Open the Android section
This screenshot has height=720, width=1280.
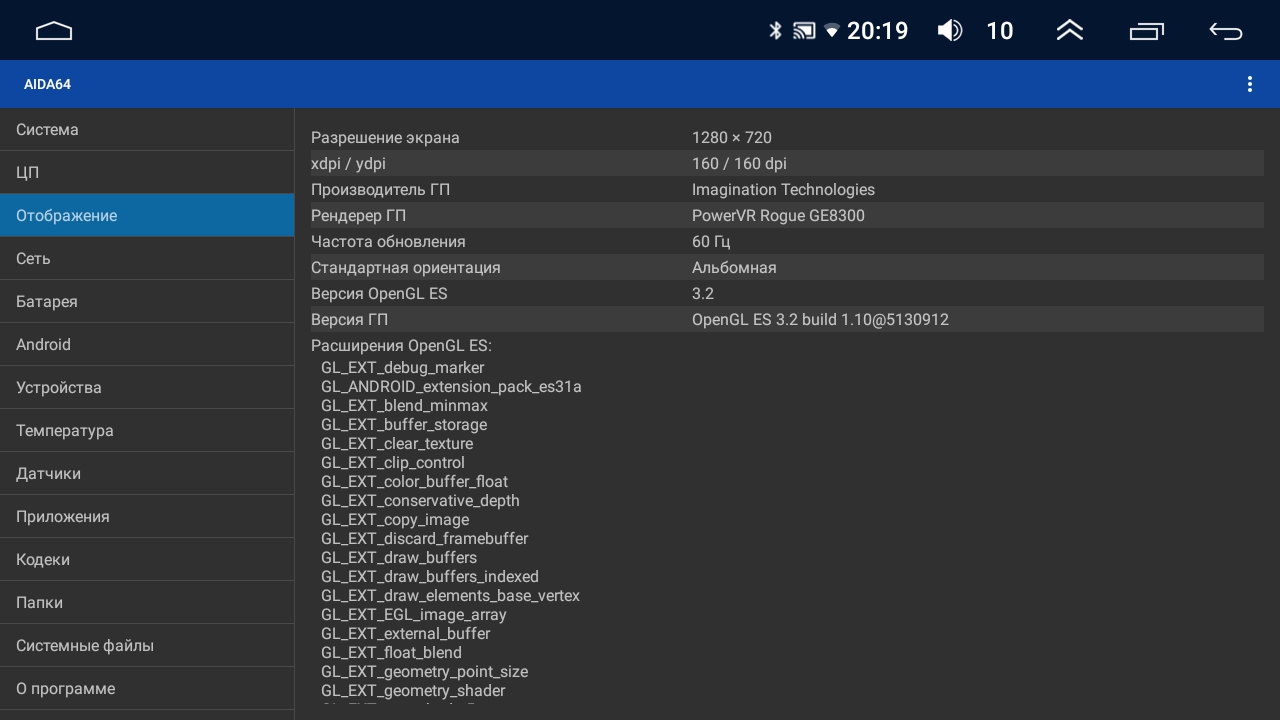(147, 345)
